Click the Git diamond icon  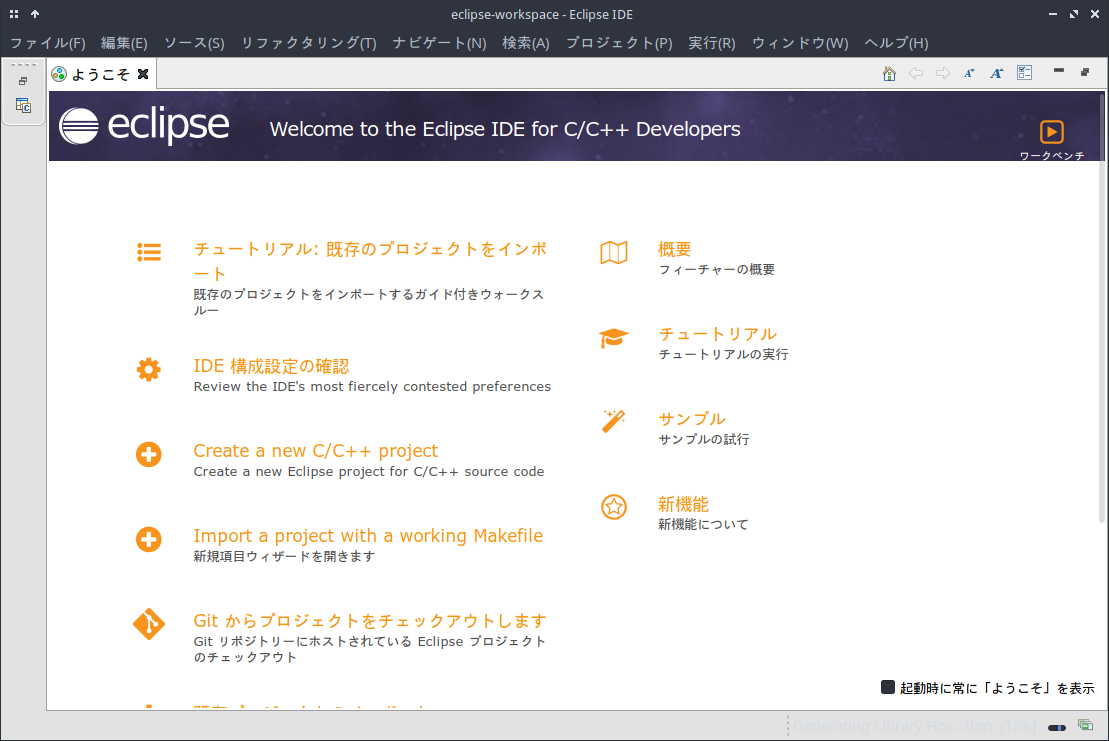149,624
